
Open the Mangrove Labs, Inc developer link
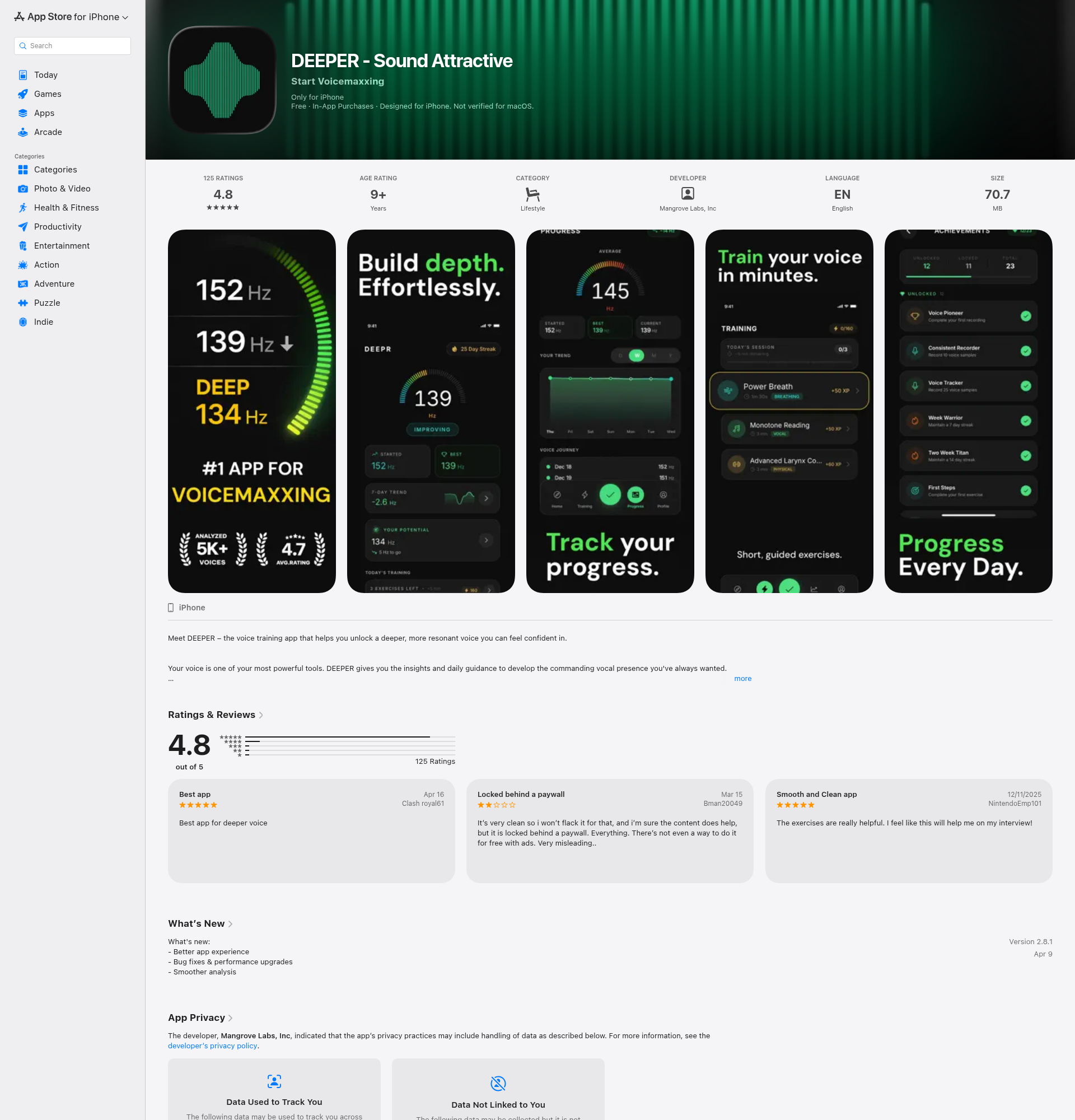click(688, 208)
